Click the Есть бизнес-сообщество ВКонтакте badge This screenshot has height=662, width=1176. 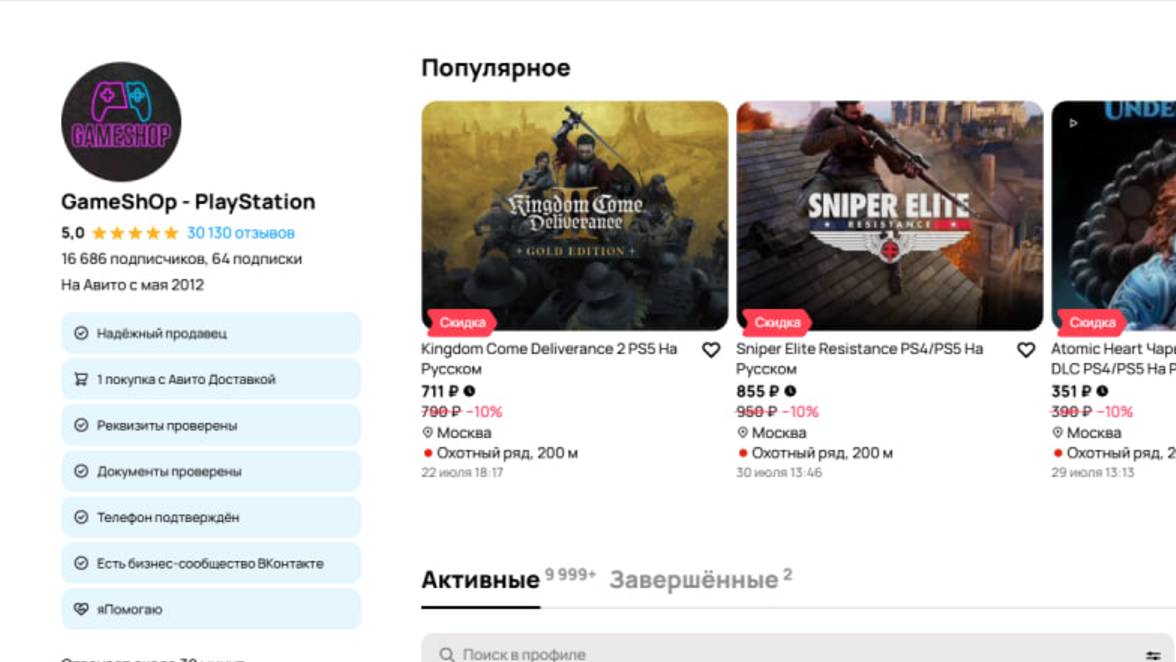pyautogui.click(x=210, y=563)
